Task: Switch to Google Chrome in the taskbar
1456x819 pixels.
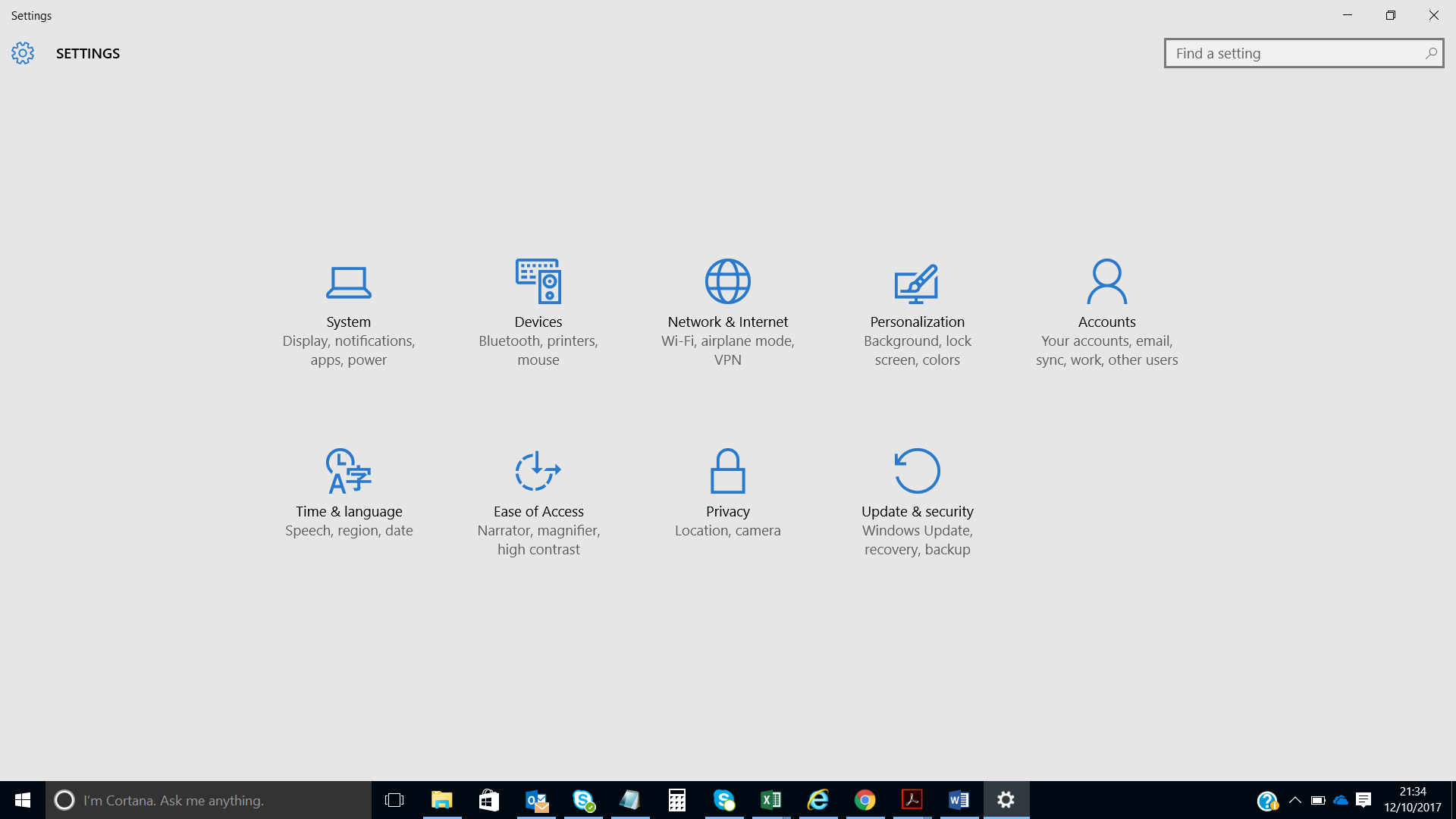Action: click(865, 800)
